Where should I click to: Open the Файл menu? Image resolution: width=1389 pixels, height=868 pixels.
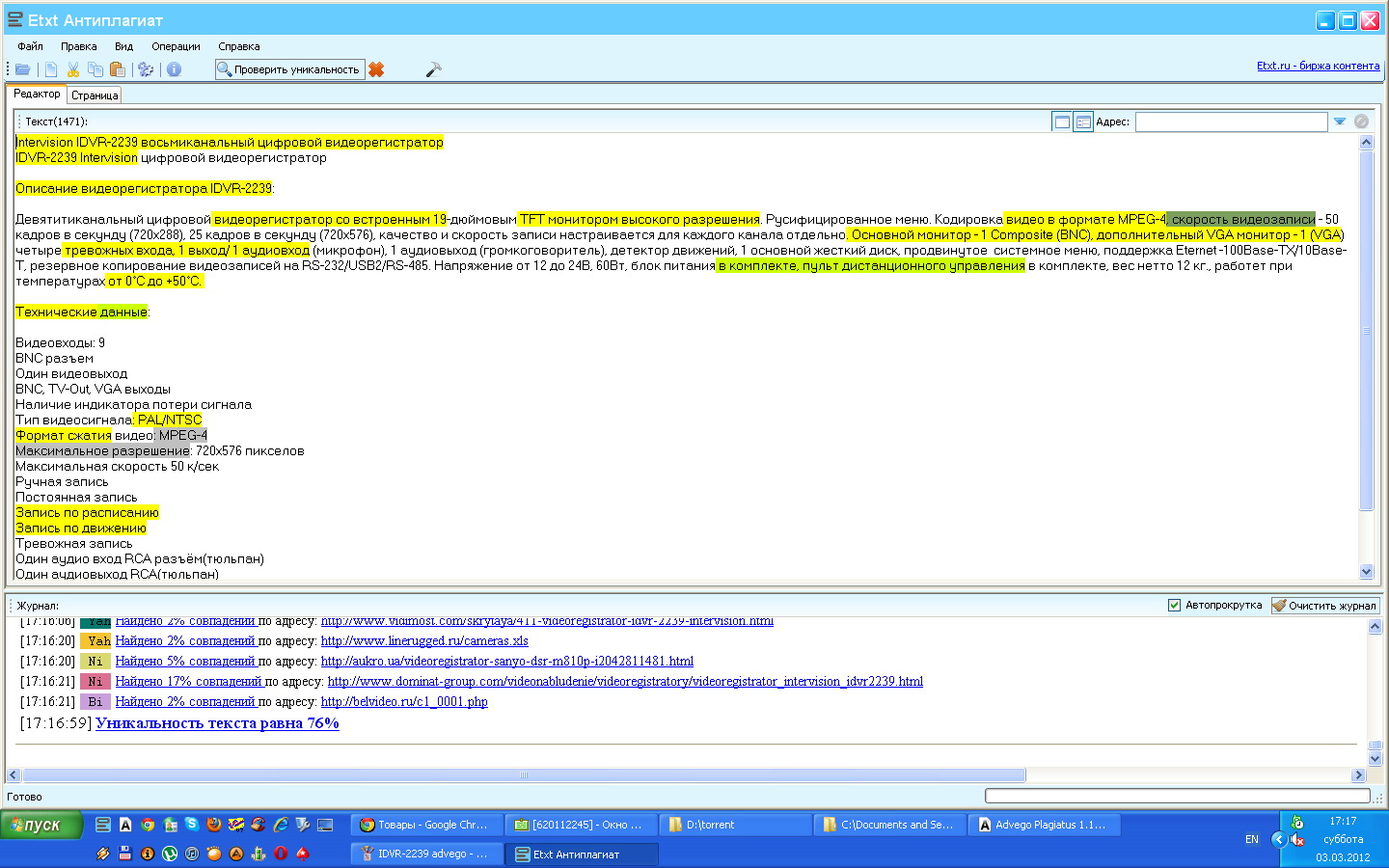click(30, 46)
